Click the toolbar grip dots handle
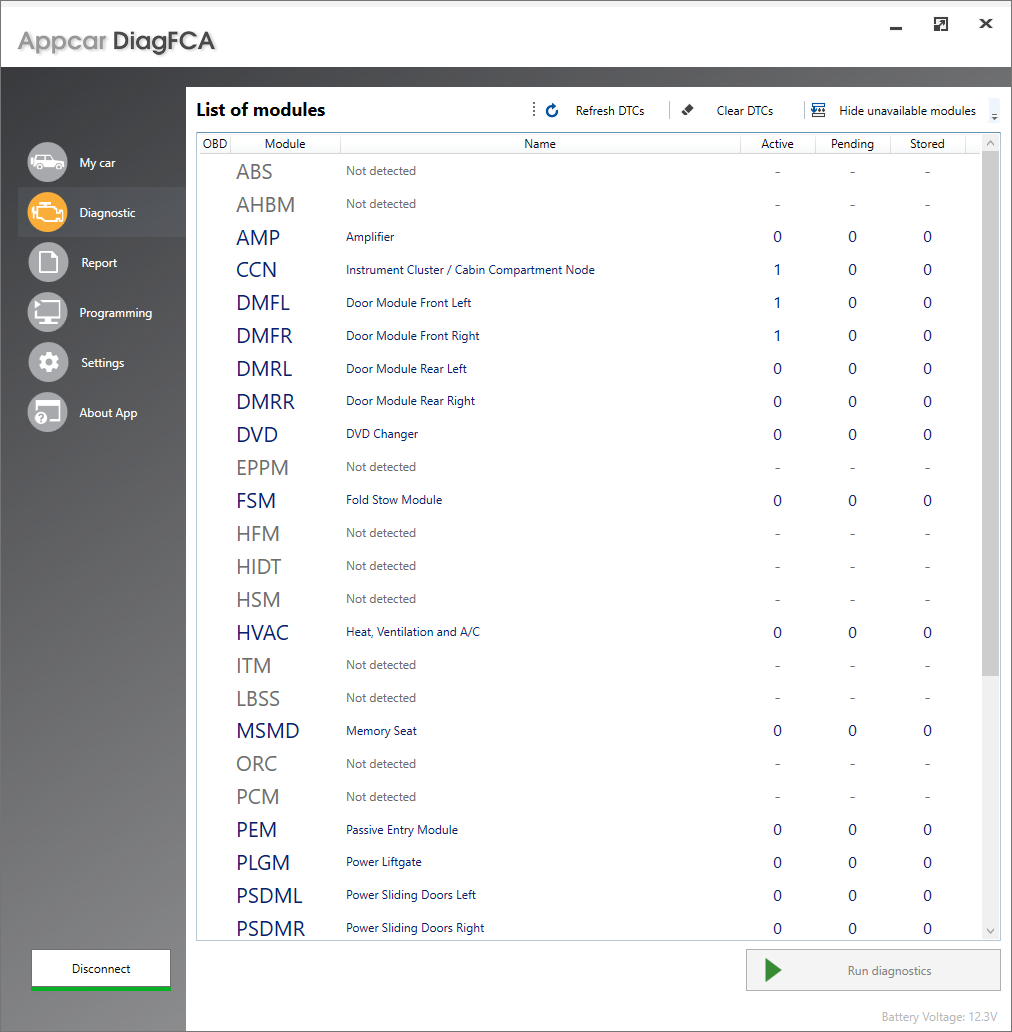 pyautogui.click(x=534, y=110)
